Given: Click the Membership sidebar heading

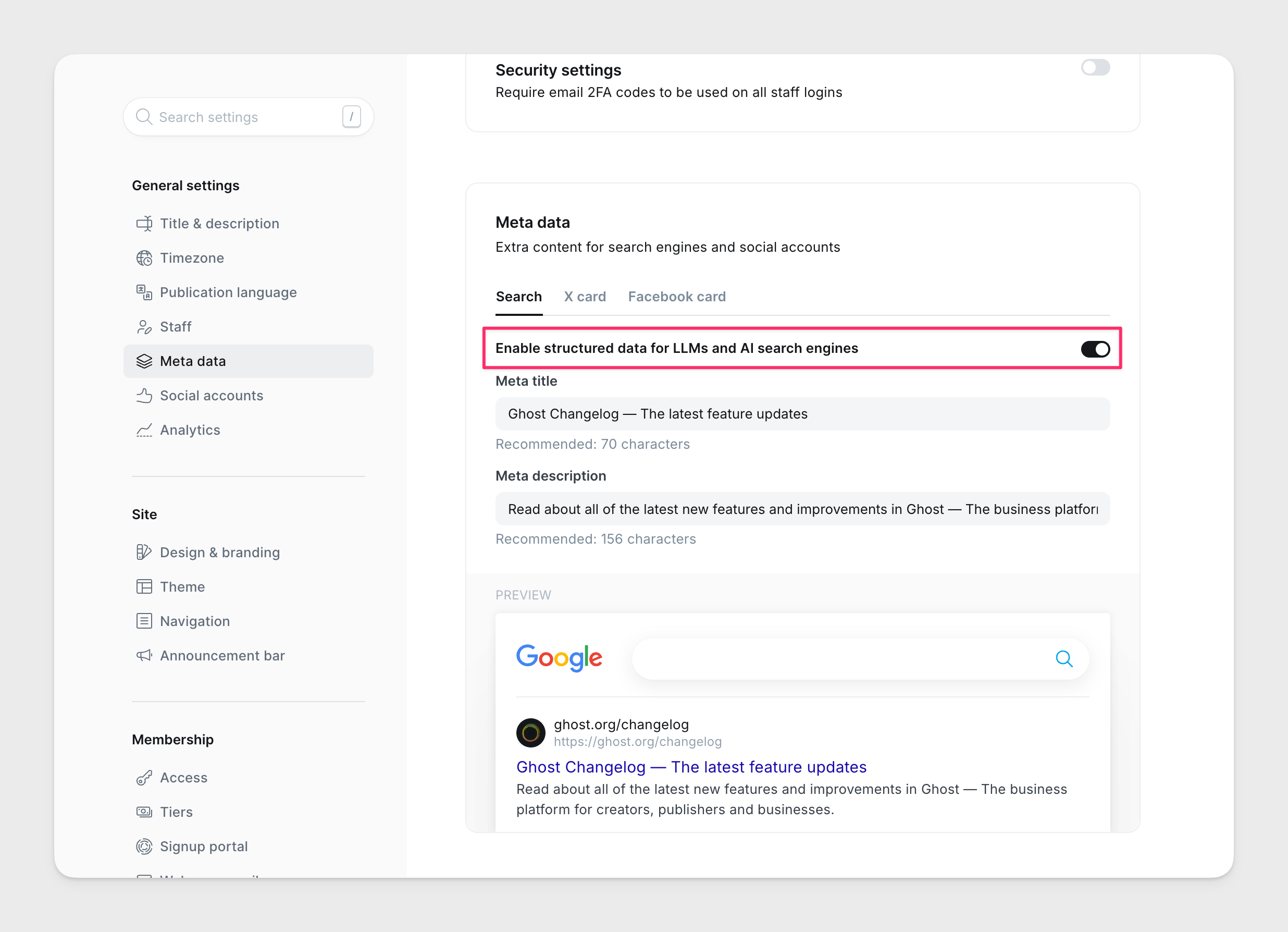Looking at the screenshot, I should (x=172, y=739).
